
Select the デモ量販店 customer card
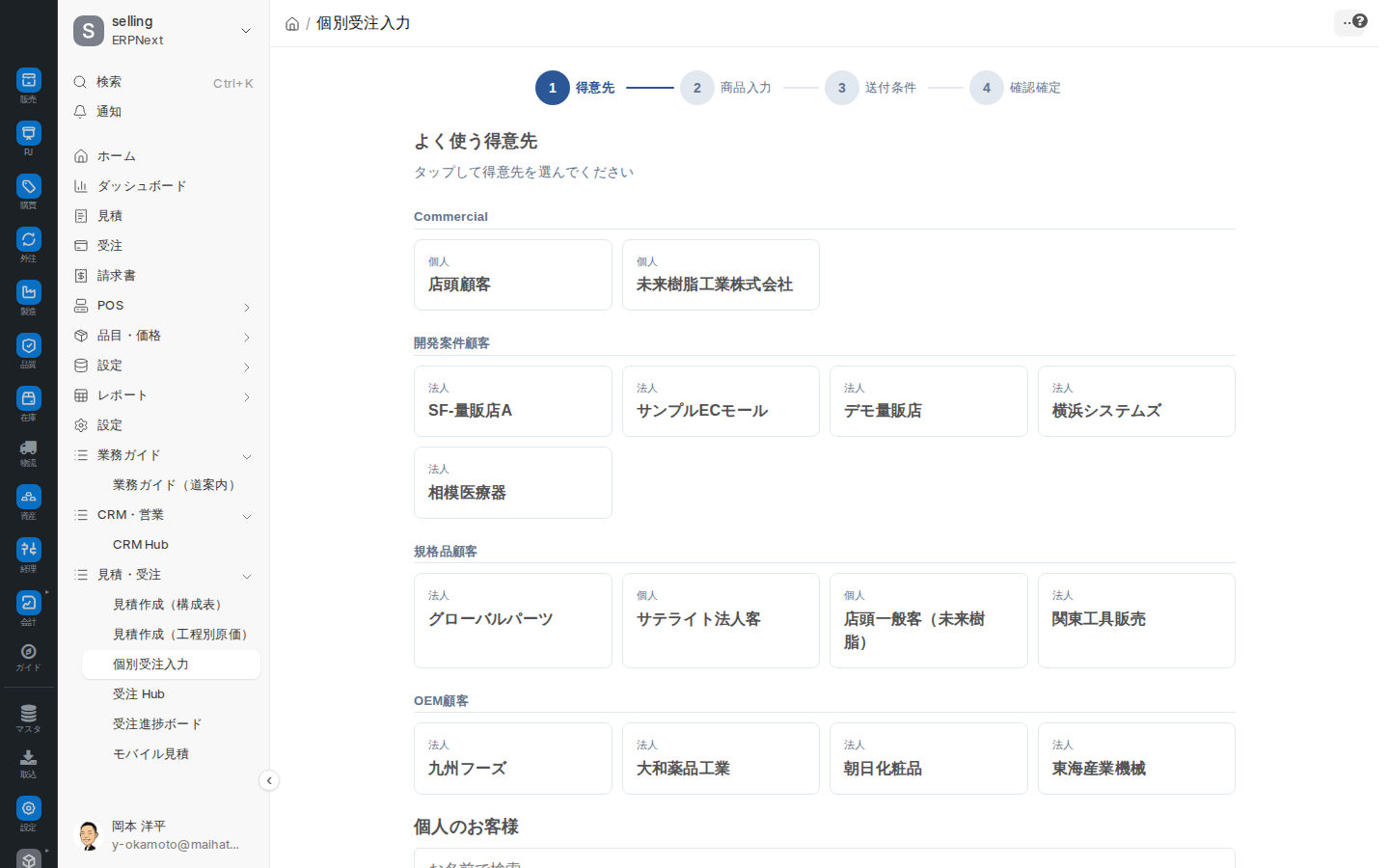click(x=929, y=401)
